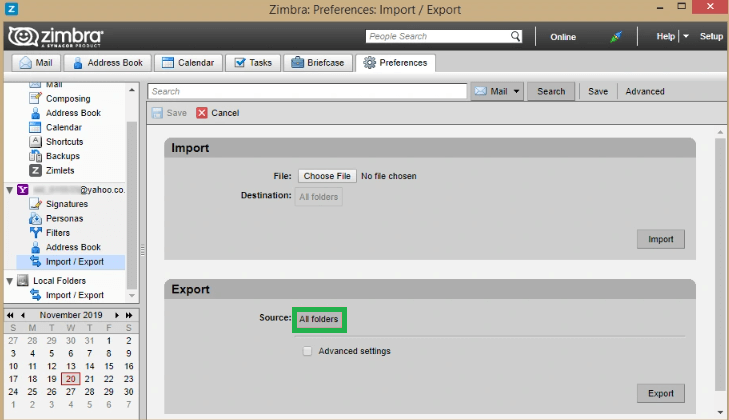Select November 25 in mini calendar

(32, 392)
